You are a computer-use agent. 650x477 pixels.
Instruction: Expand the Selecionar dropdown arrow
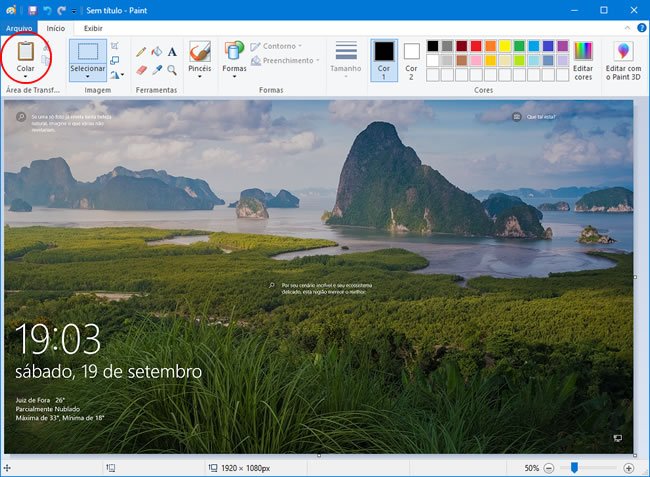[88, 76]
